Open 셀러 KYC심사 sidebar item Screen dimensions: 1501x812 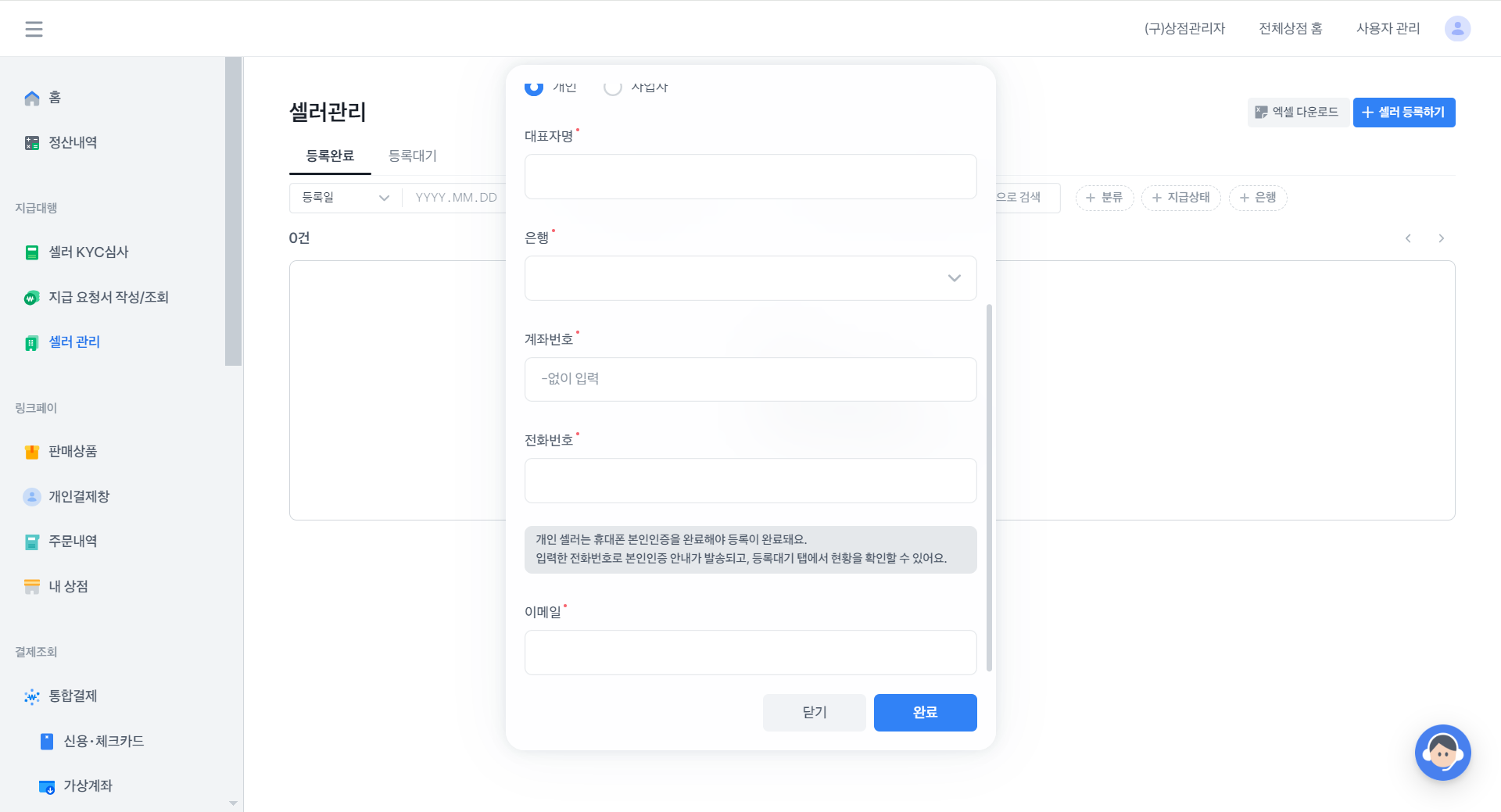[88, 252]
